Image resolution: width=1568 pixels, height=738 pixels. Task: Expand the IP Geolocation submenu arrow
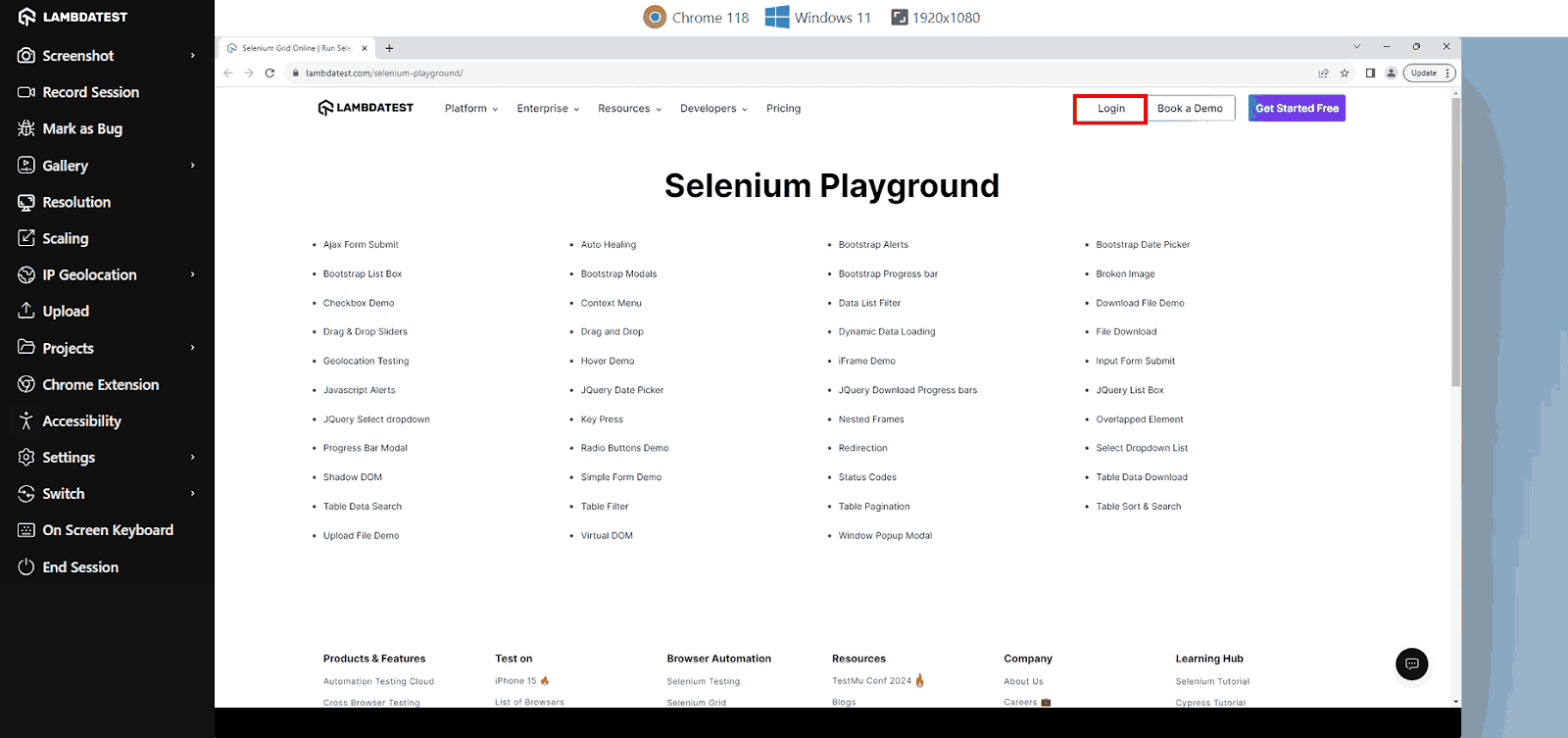(x=192, y=274)
